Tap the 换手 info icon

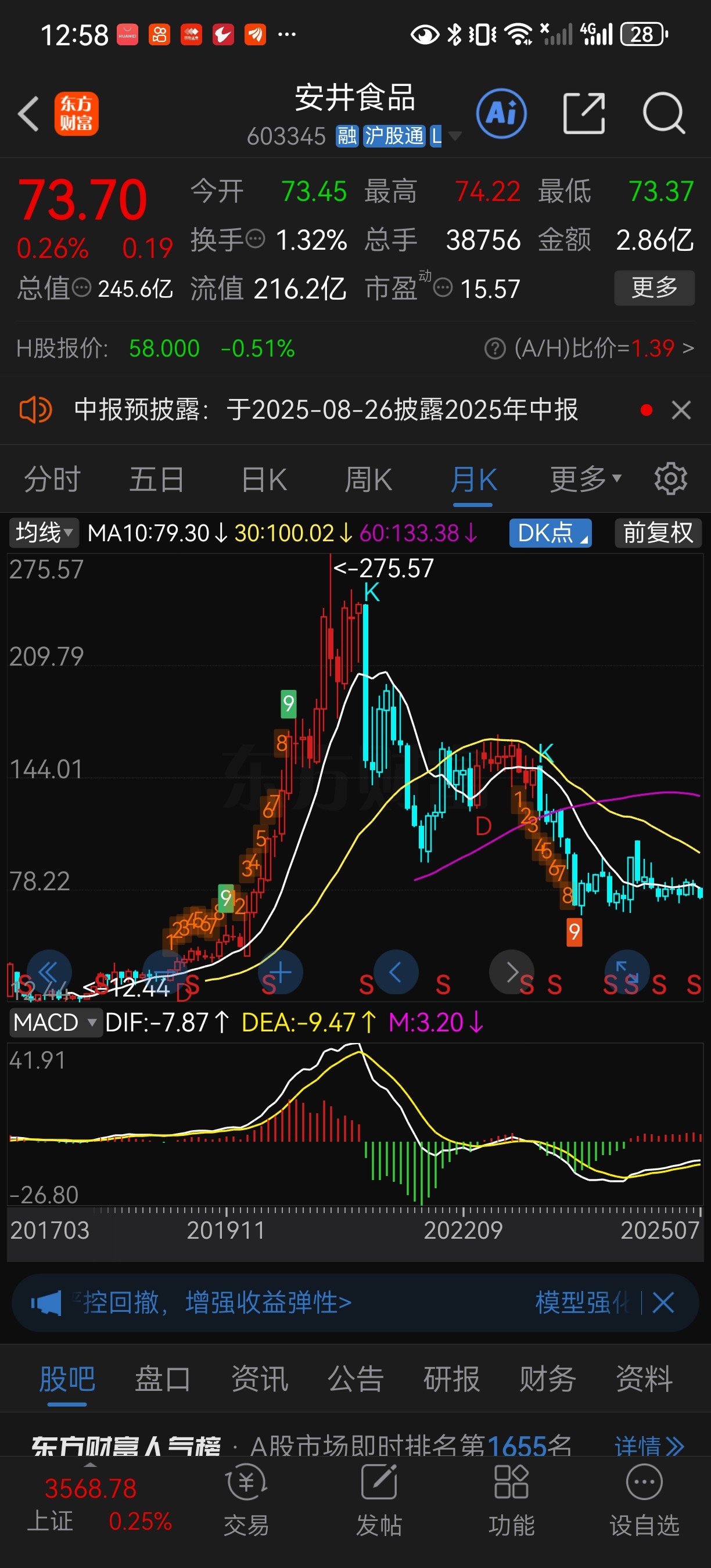point(255,238)
